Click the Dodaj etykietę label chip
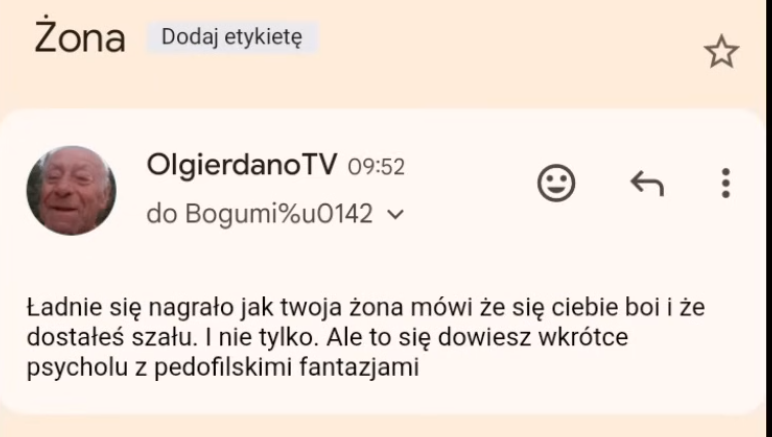772x437 pixels. click(232, 37)
